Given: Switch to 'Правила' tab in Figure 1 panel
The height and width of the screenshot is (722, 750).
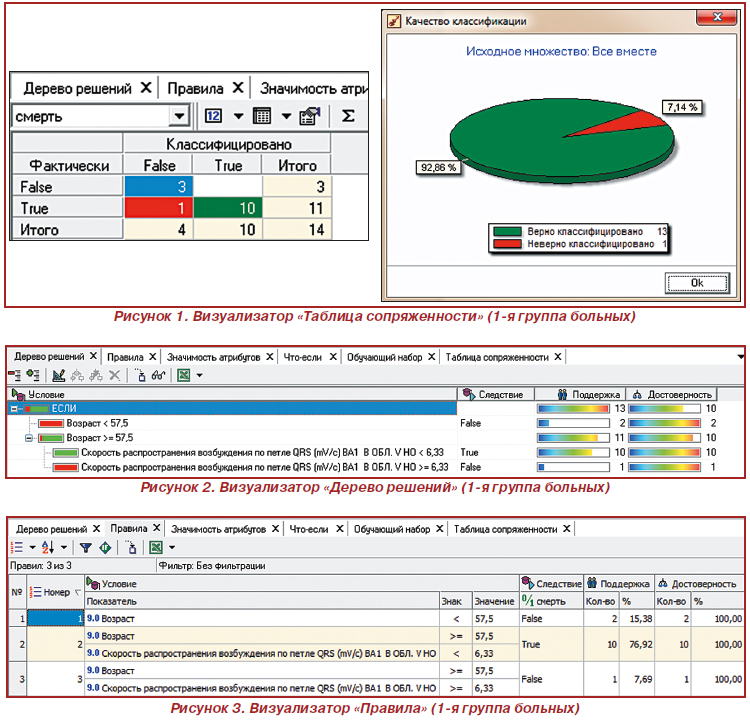Looking at the screenshot, I should (x=195, y=89).
